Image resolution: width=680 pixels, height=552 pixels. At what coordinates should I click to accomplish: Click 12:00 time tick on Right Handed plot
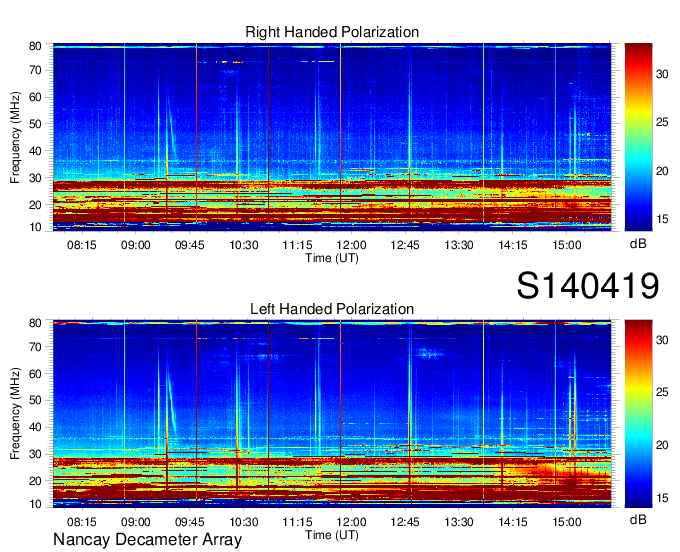click(x=351, y=245)
